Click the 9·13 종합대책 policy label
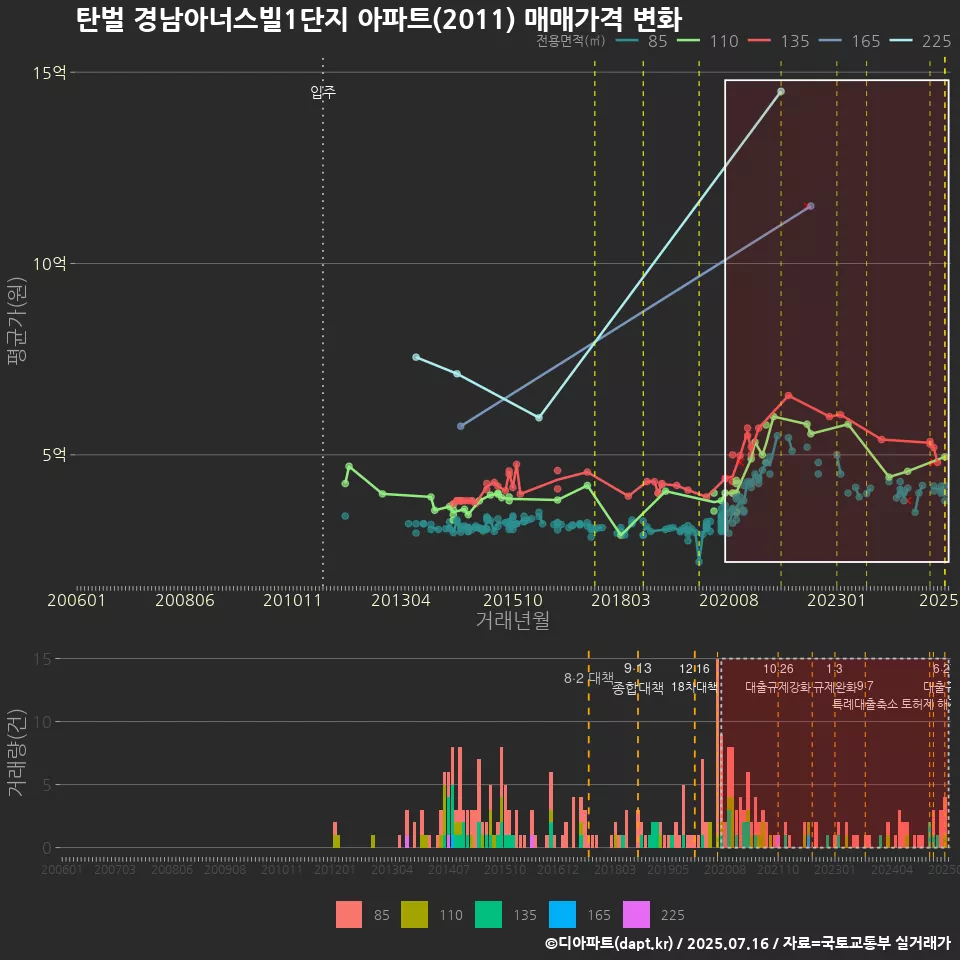The image size is (960, 960). pyautogui.click(x=638, y=678)
